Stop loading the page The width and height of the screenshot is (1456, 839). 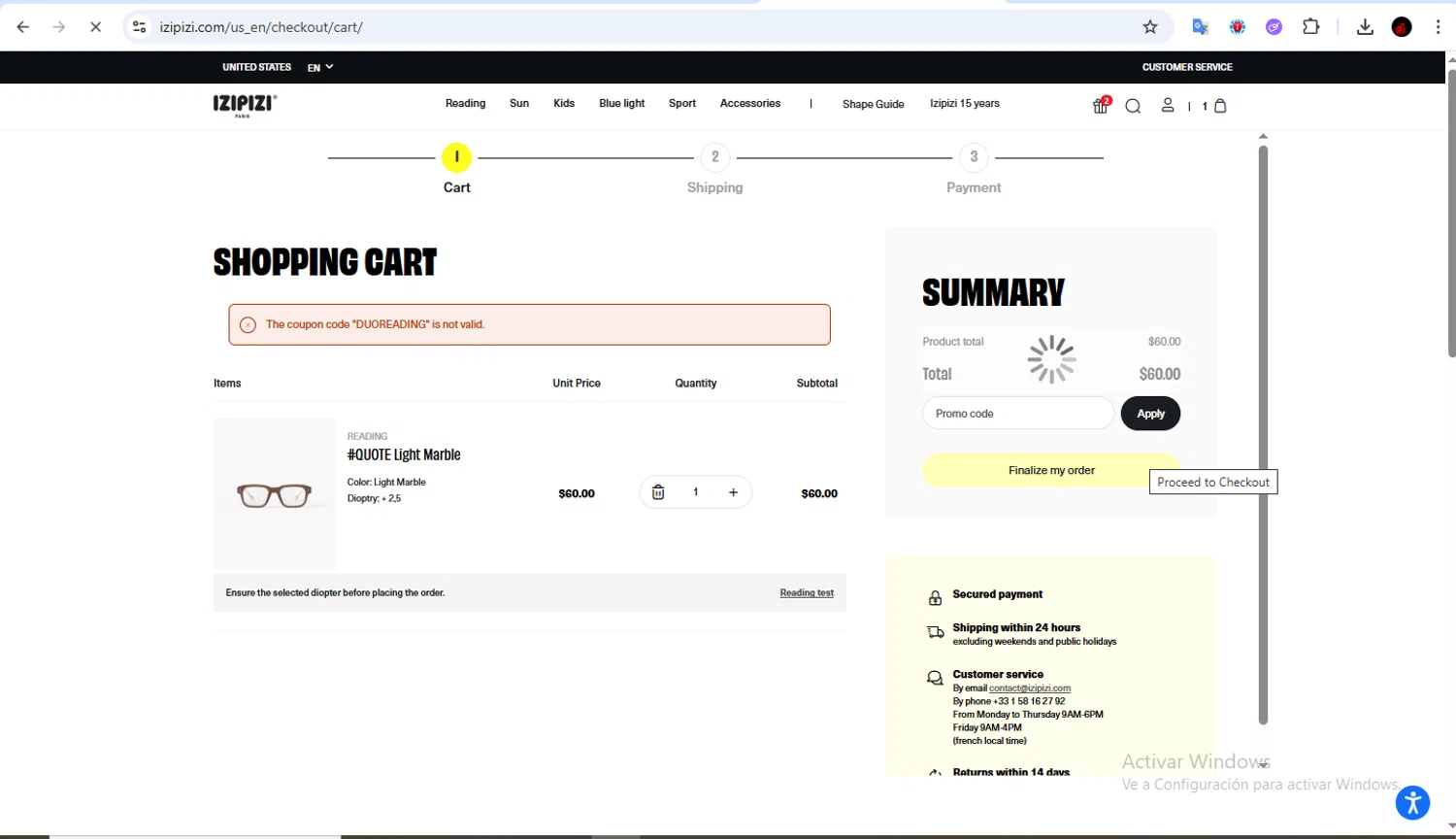(95, 27)
